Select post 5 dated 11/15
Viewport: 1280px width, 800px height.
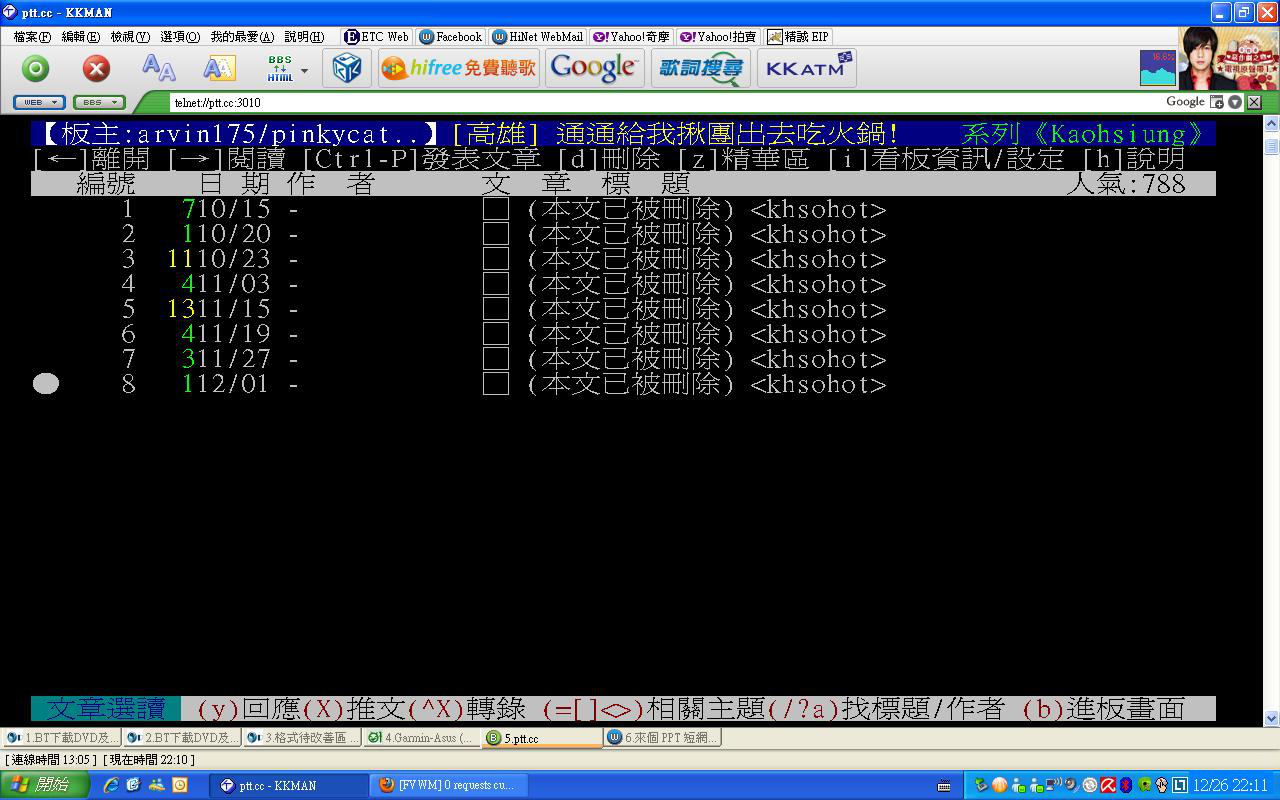(623, 310)
